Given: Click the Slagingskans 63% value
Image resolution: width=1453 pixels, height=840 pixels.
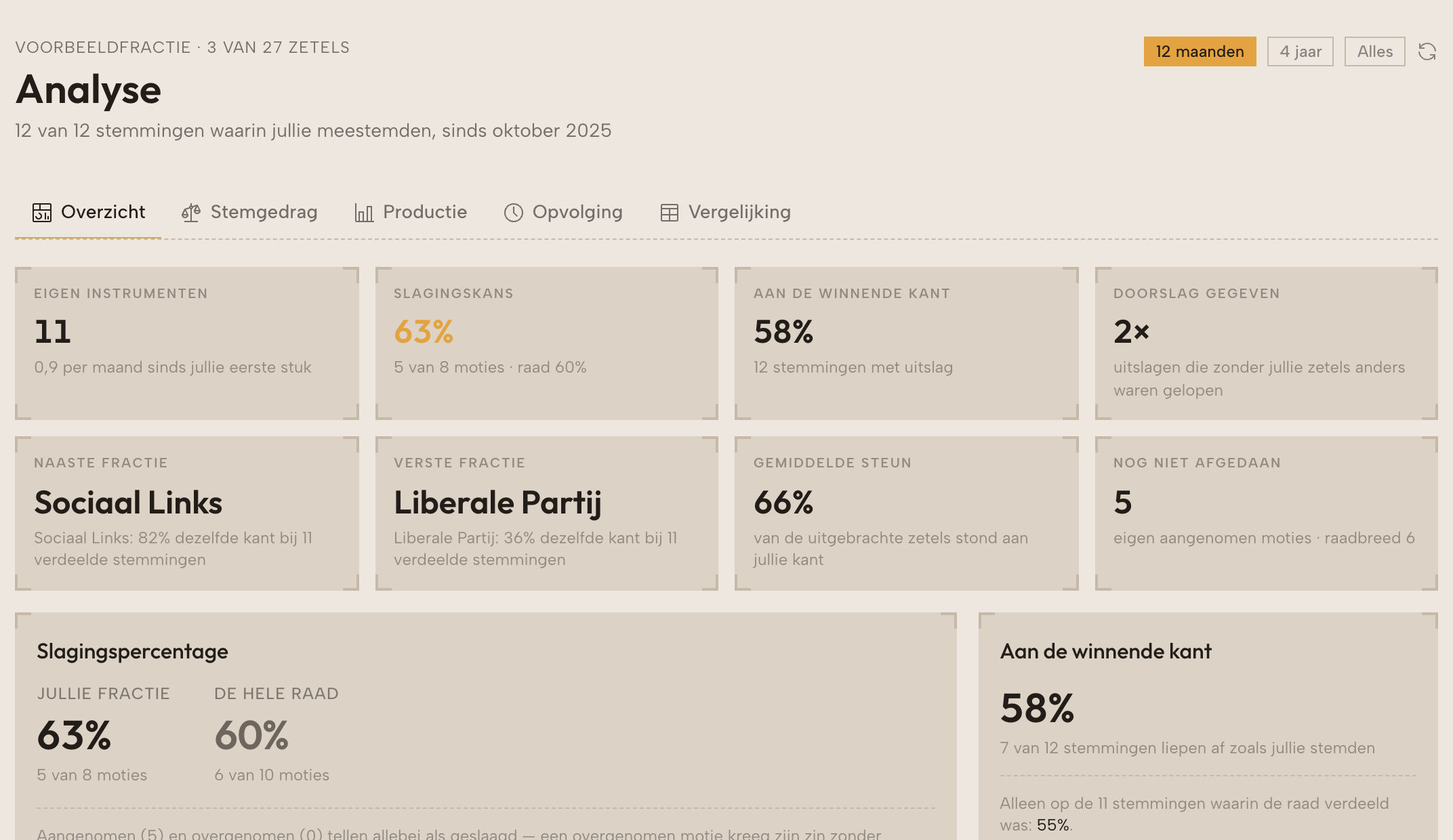Looking at the screenshot, I should [424, 331].
